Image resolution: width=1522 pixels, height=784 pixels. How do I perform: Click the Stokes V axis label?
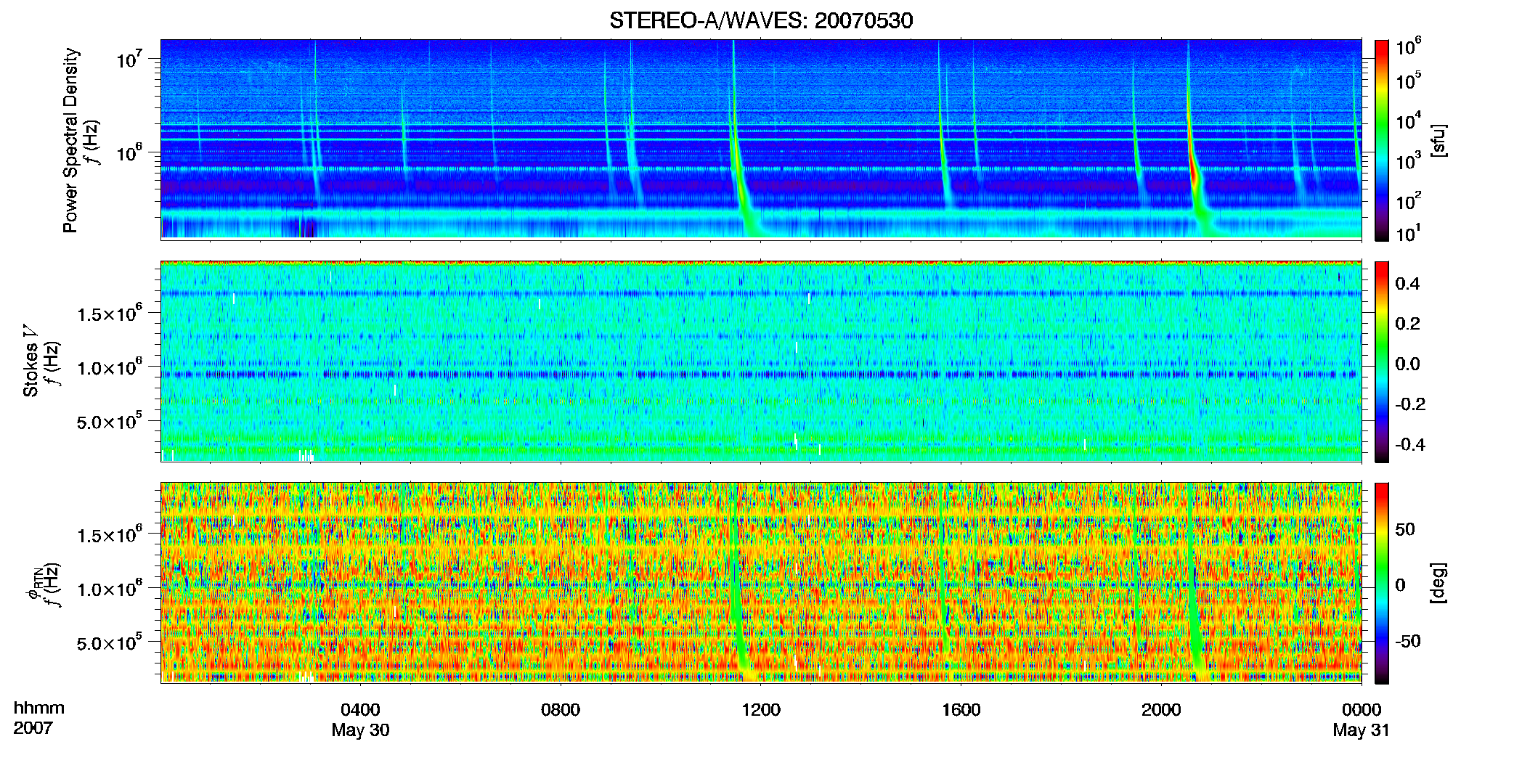[41, 362]
